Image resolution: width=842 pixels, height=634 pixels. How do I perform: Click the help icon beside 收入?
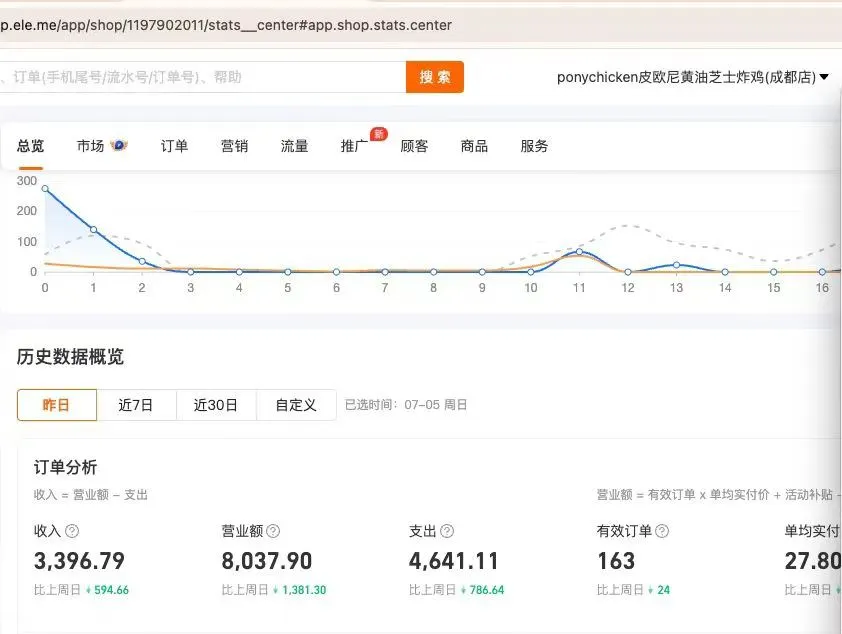click(72, 531)
